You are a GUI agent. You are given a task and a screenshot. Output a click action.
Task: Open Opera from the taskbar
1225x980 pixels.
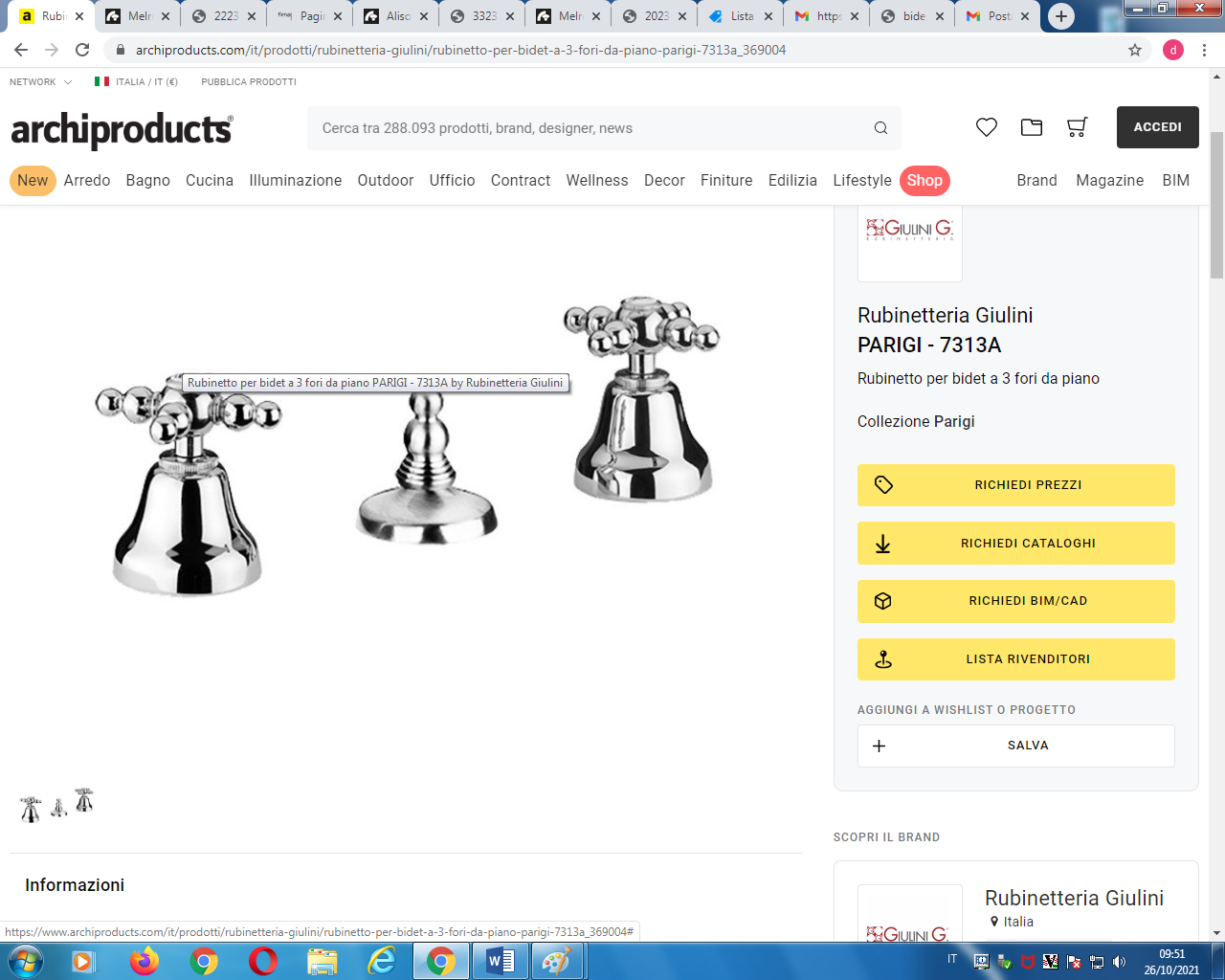point(263,961)
